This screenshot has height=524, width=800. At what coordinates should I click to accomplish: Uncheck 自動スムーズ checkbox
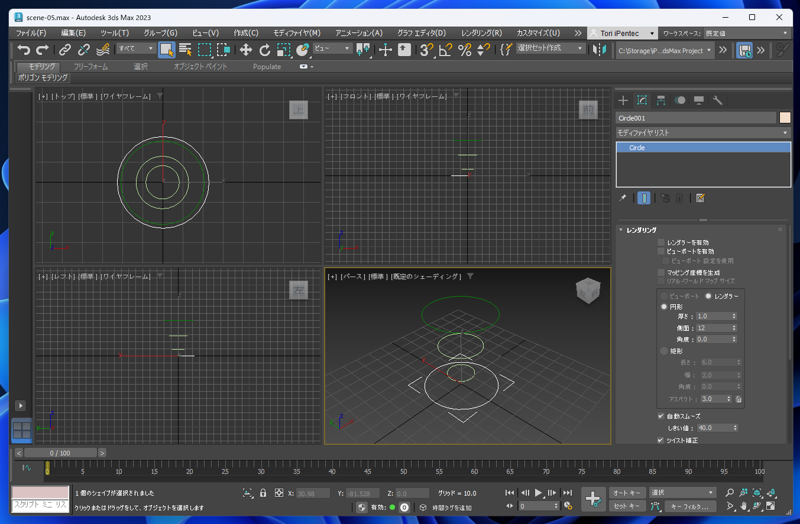[661, 416]
